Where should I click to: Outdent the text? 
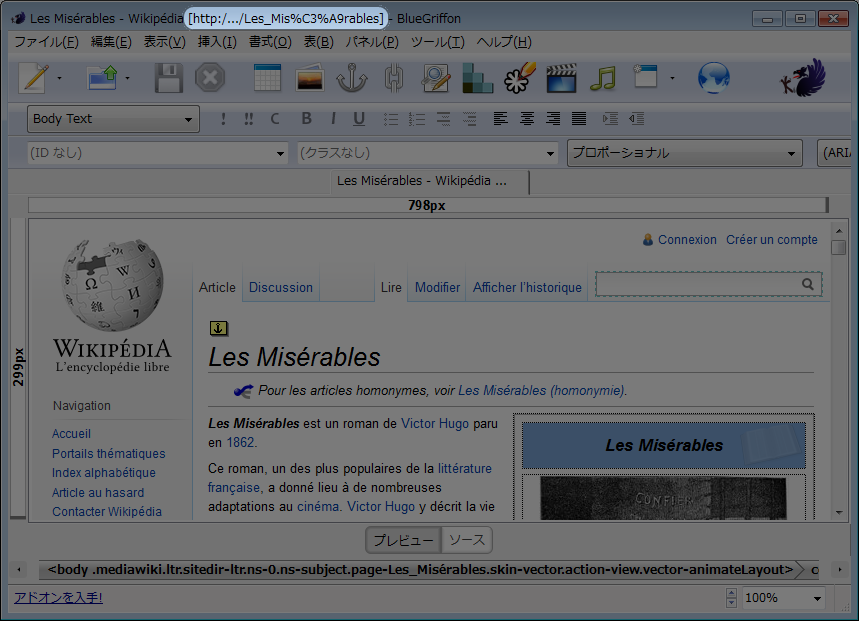click(x=636, y=118)
